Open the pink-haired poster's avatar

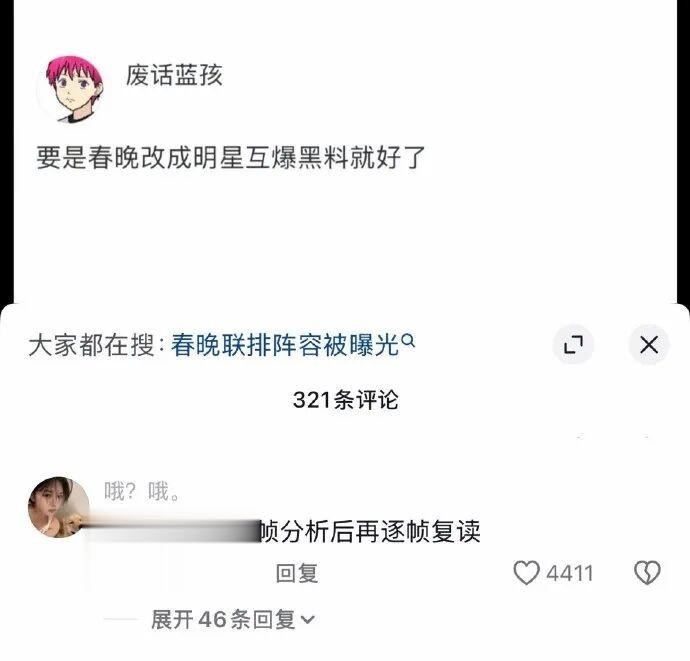(x=73, y=88)
